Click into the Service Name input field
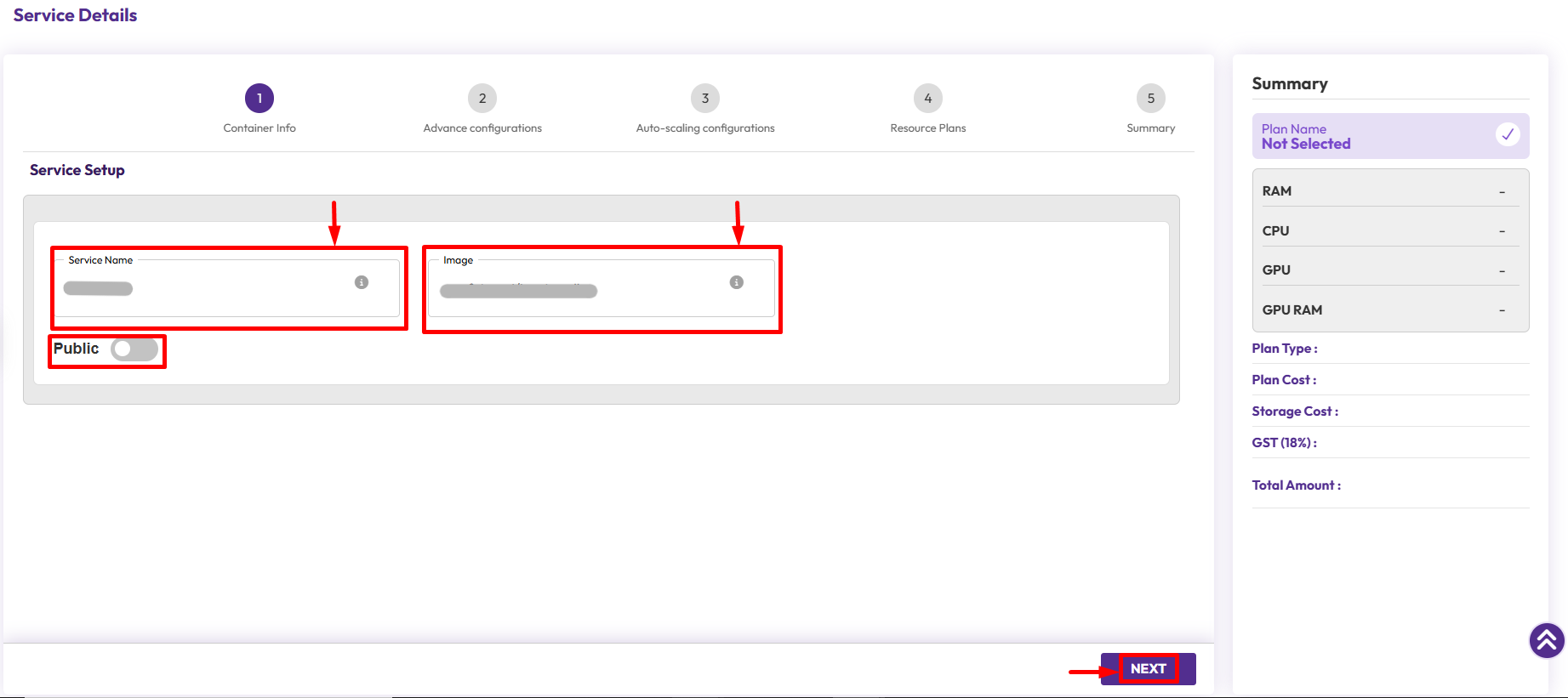 (204, 289)
